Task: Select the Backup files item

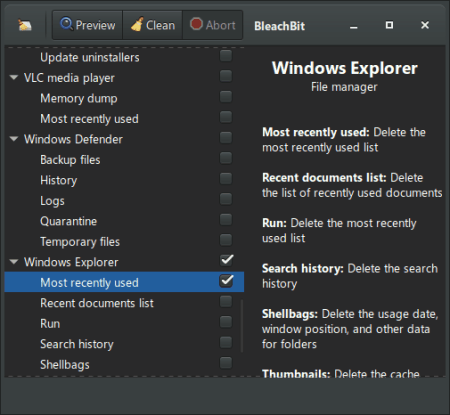Action: (x=124, y=160)
